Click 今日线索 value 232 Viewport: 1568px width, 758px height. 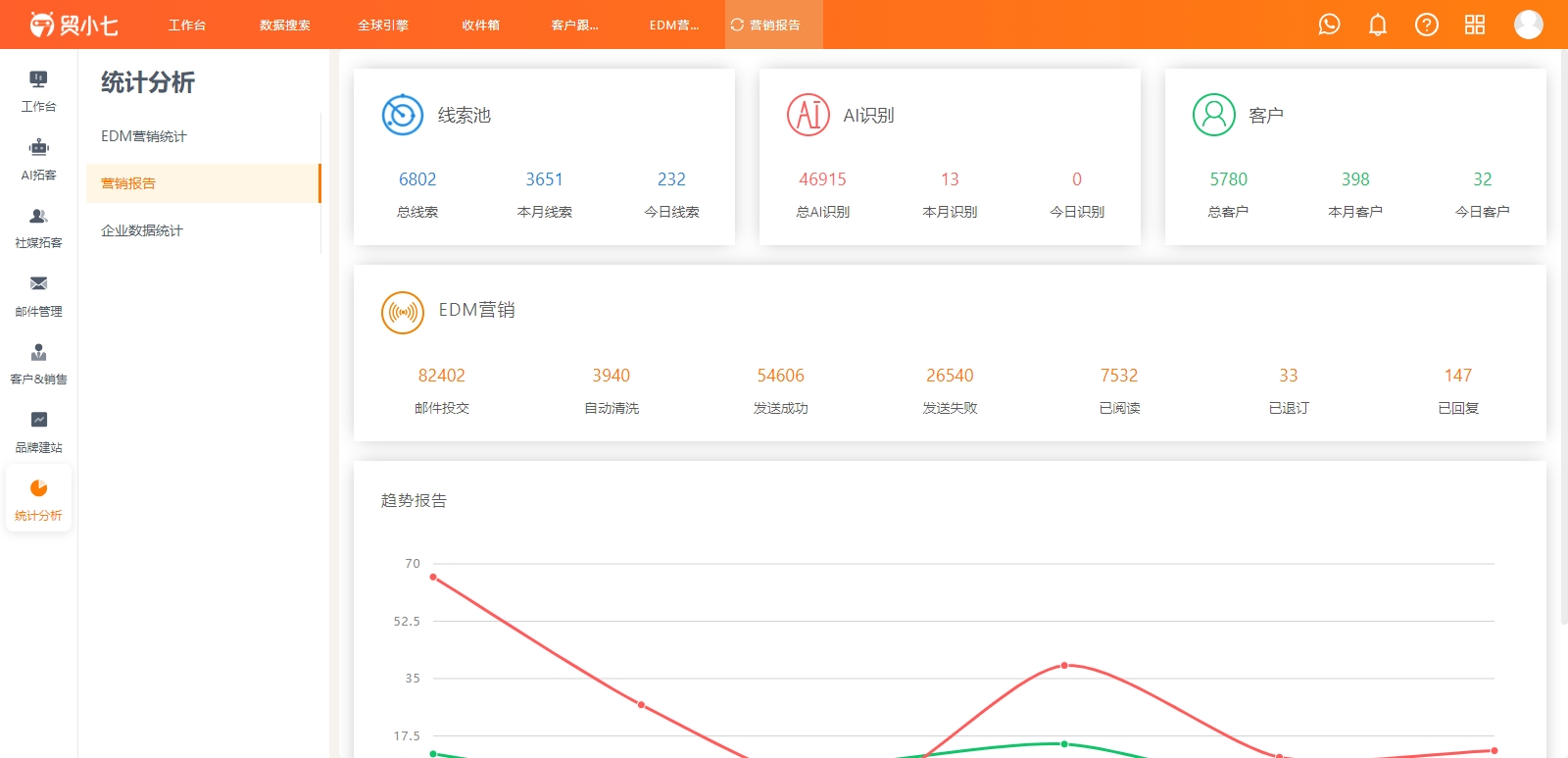click(x=671, y=179)
